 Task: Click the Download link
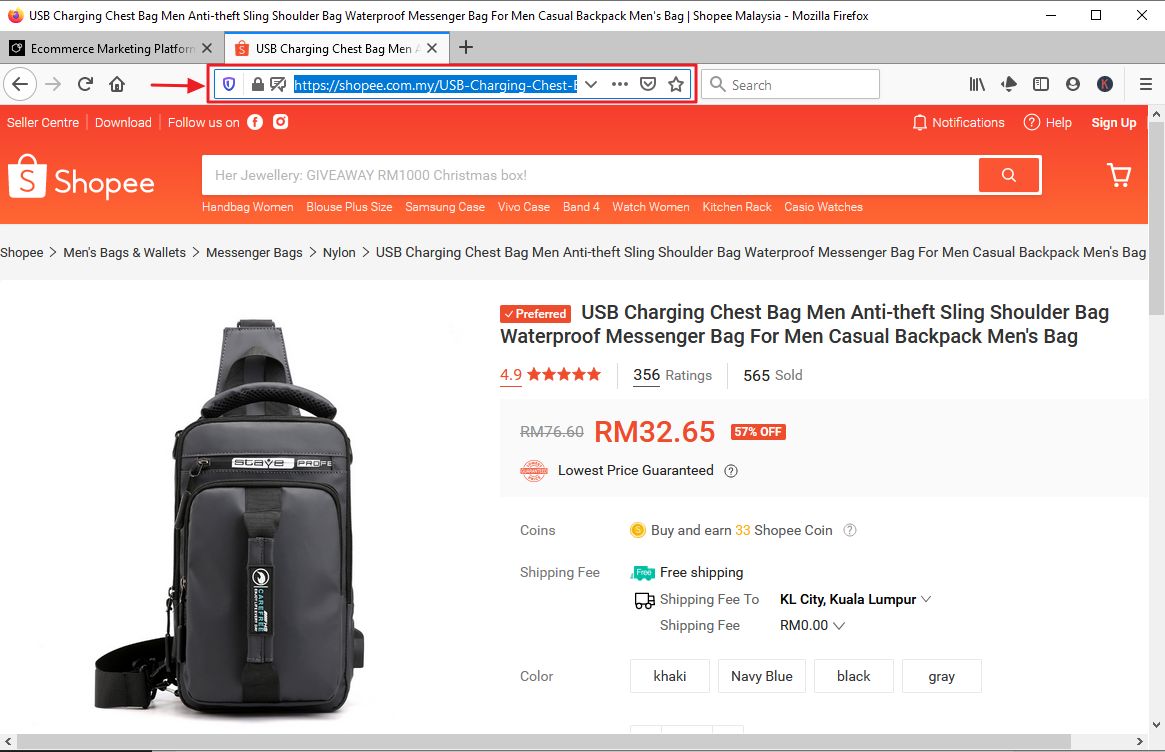123,123
